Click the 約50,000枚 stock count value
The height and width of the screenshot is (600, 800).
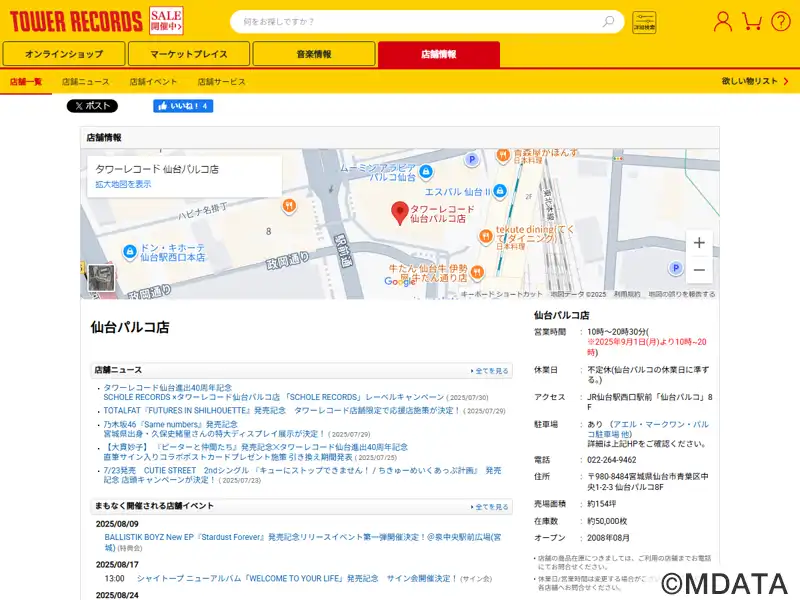click(x=607, y=521)
